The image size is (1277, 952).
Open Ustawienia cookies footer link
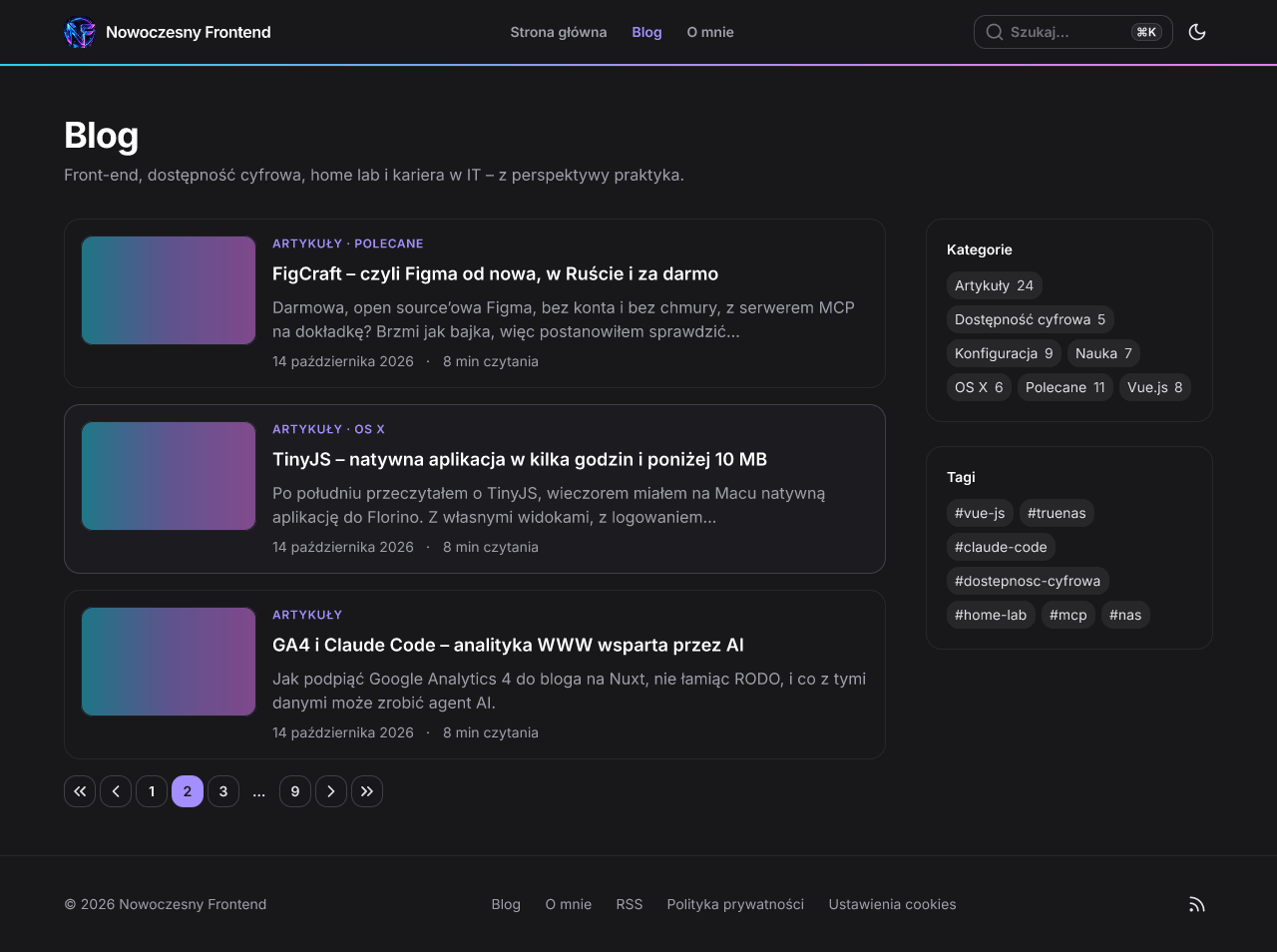pos(892,904)
